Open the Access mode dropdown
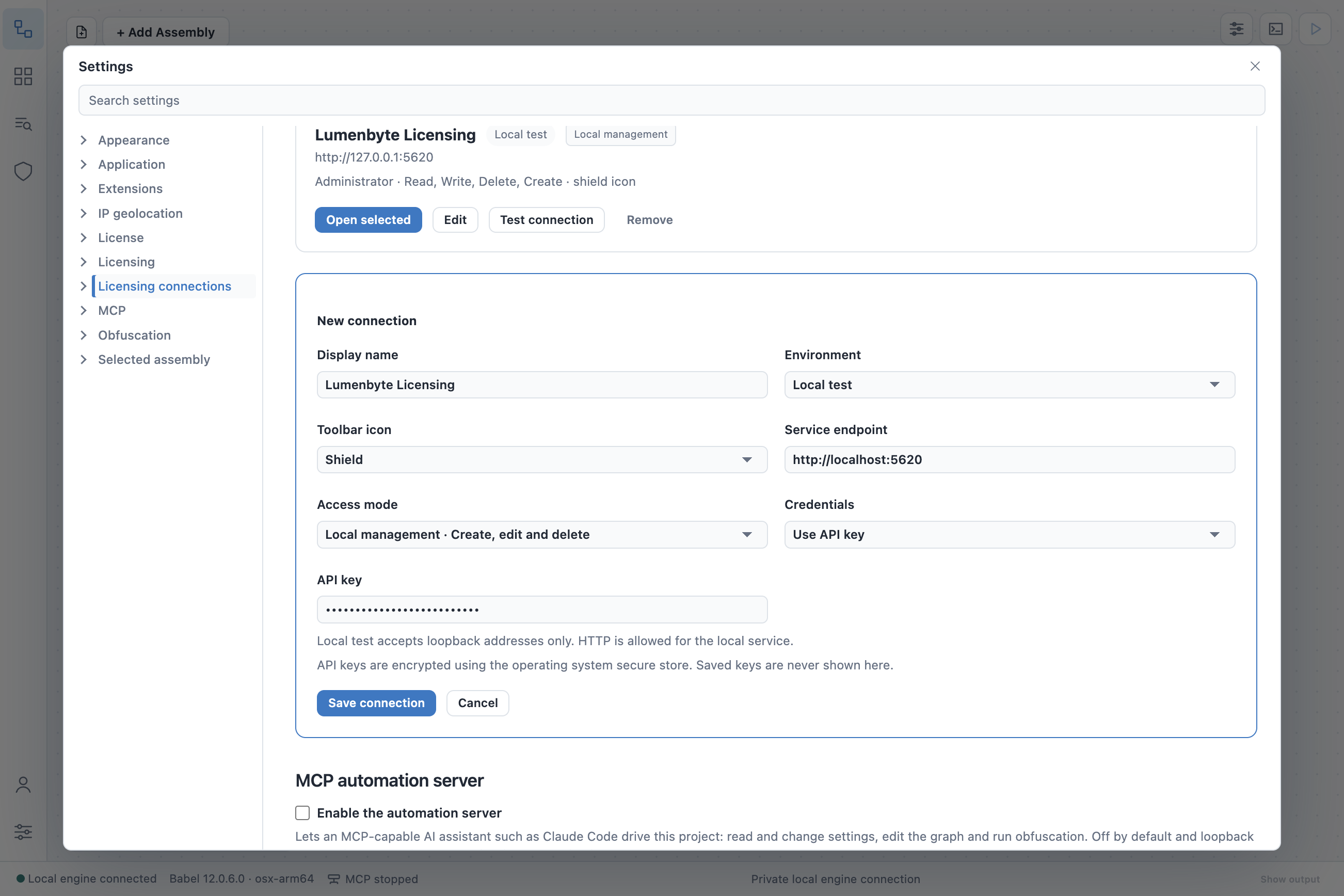 tap(542, 534)
